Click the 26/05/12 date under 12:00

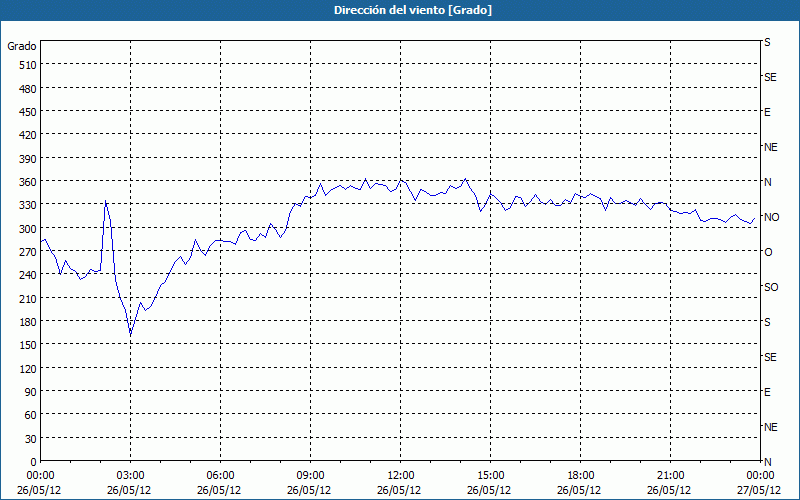(x=399, y=490)
